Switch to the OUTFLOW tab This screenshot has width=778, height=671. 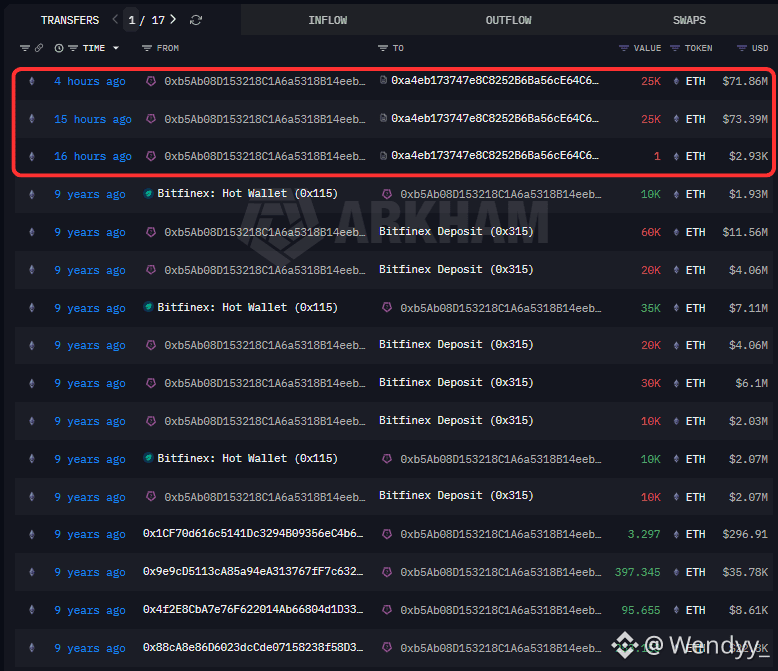508,20
